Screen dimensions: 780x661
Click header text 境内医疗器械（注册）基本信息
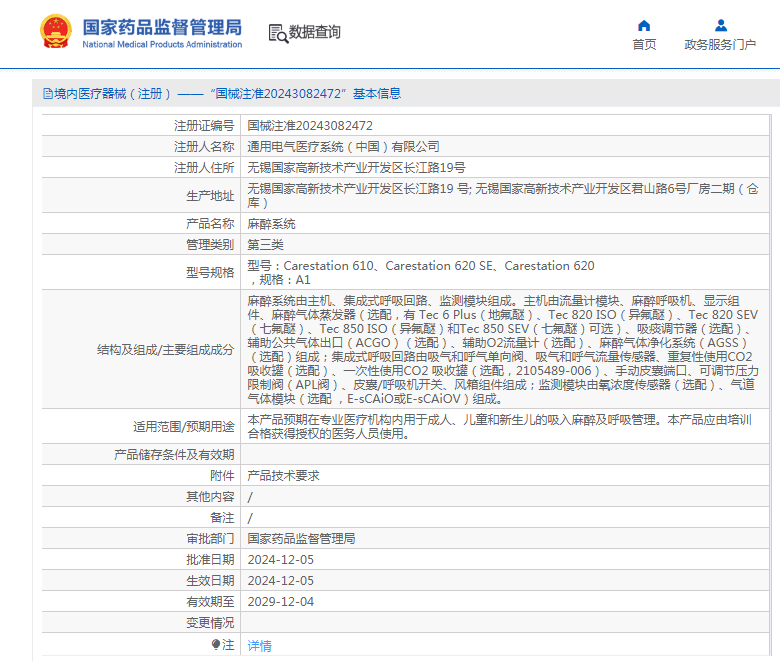click(227, 94)
